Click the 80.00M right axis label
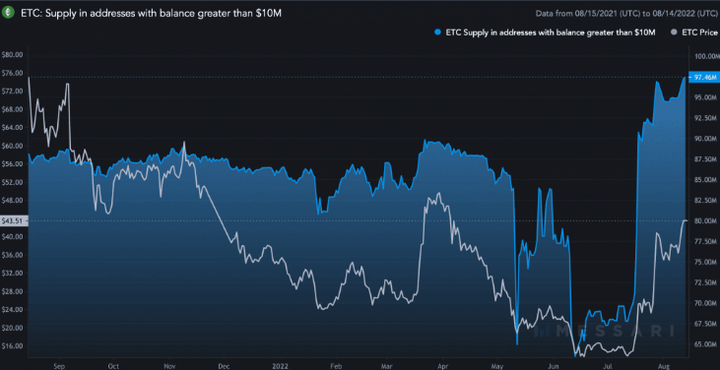720x370 pixels. pyautogui.click(x=706, y=221)
